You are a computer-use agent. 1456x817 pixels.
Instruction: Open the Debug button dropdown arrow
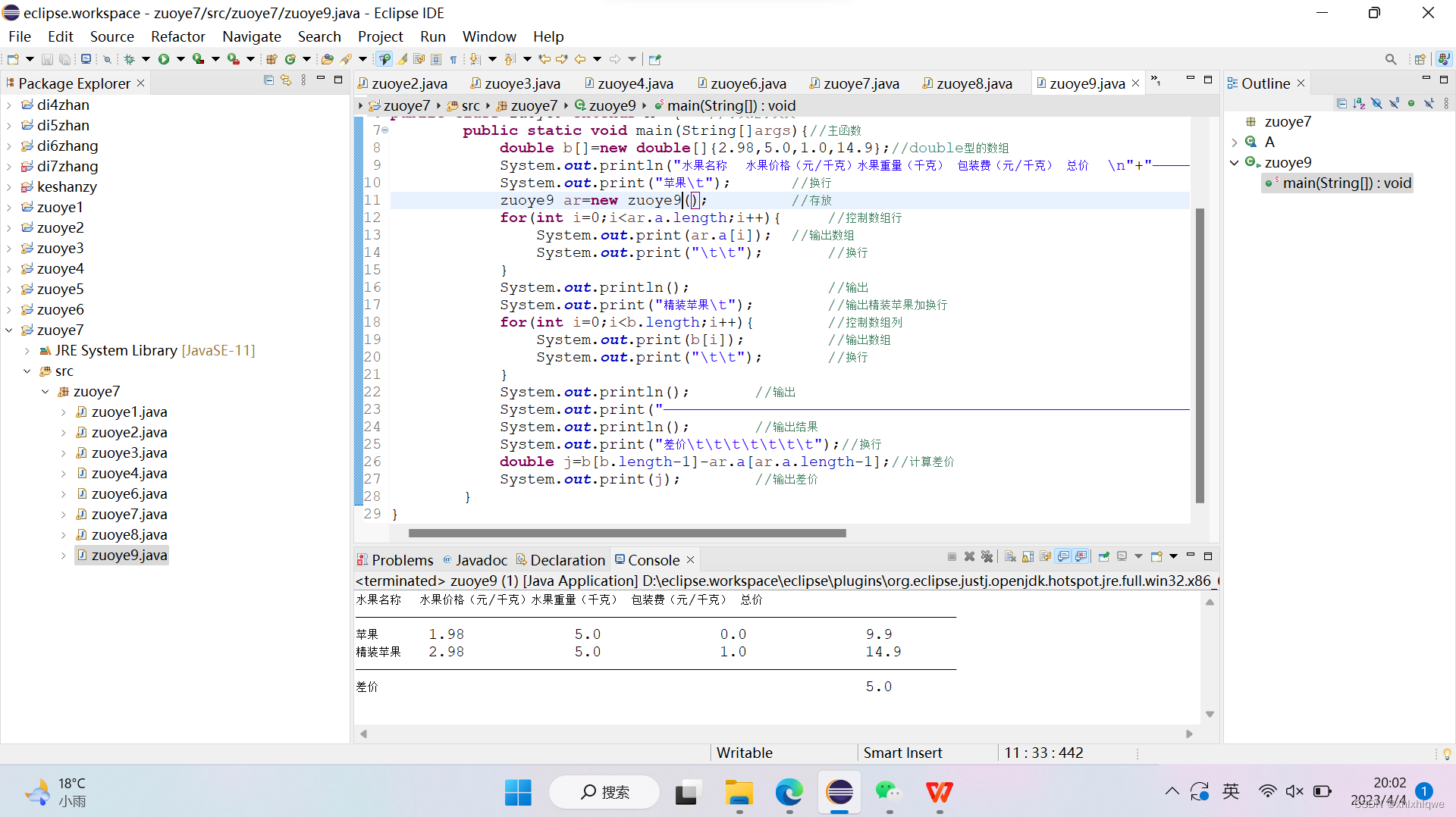(146, 59)
